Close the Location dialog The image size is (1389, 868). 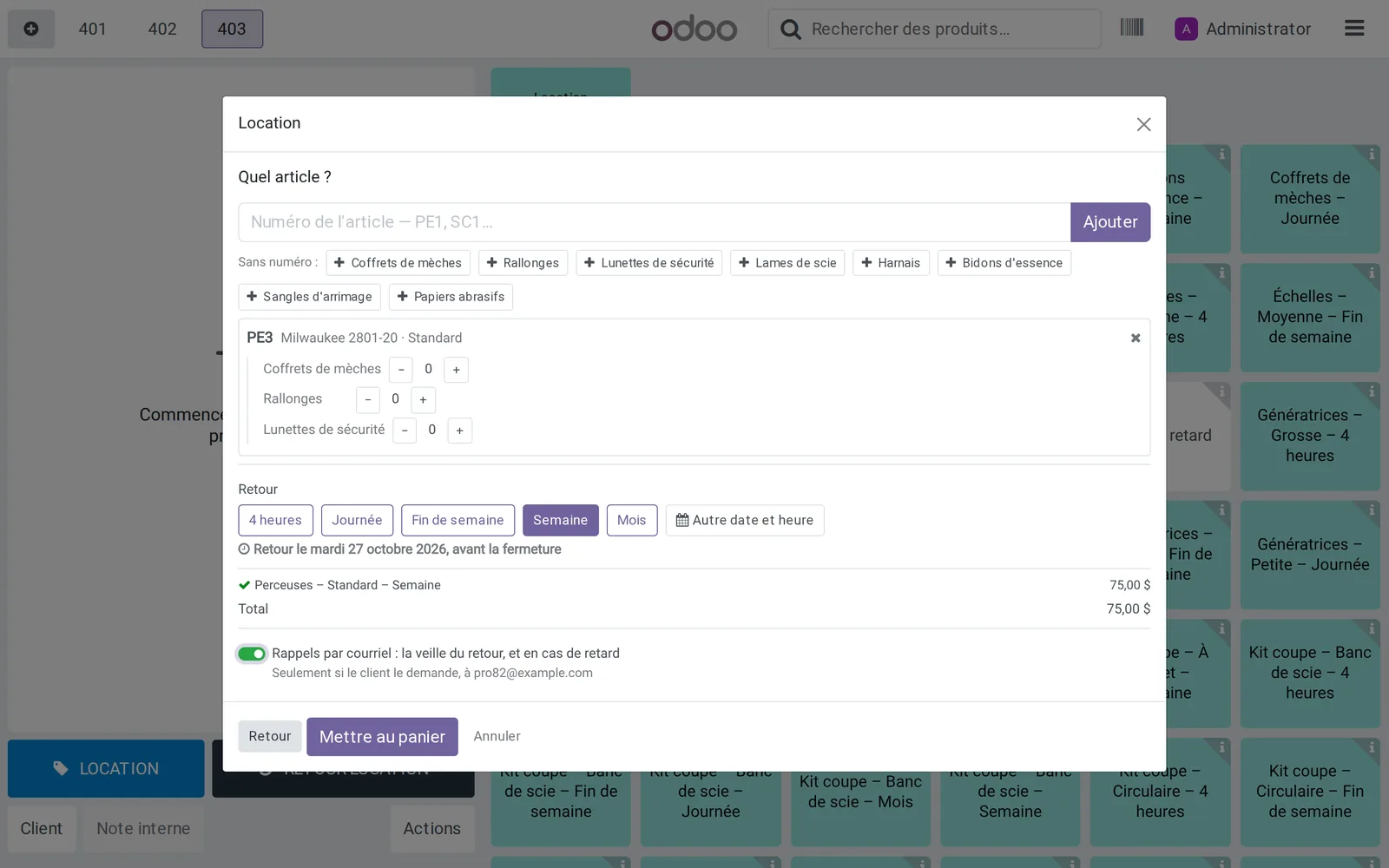click(x=1143, y=124)
